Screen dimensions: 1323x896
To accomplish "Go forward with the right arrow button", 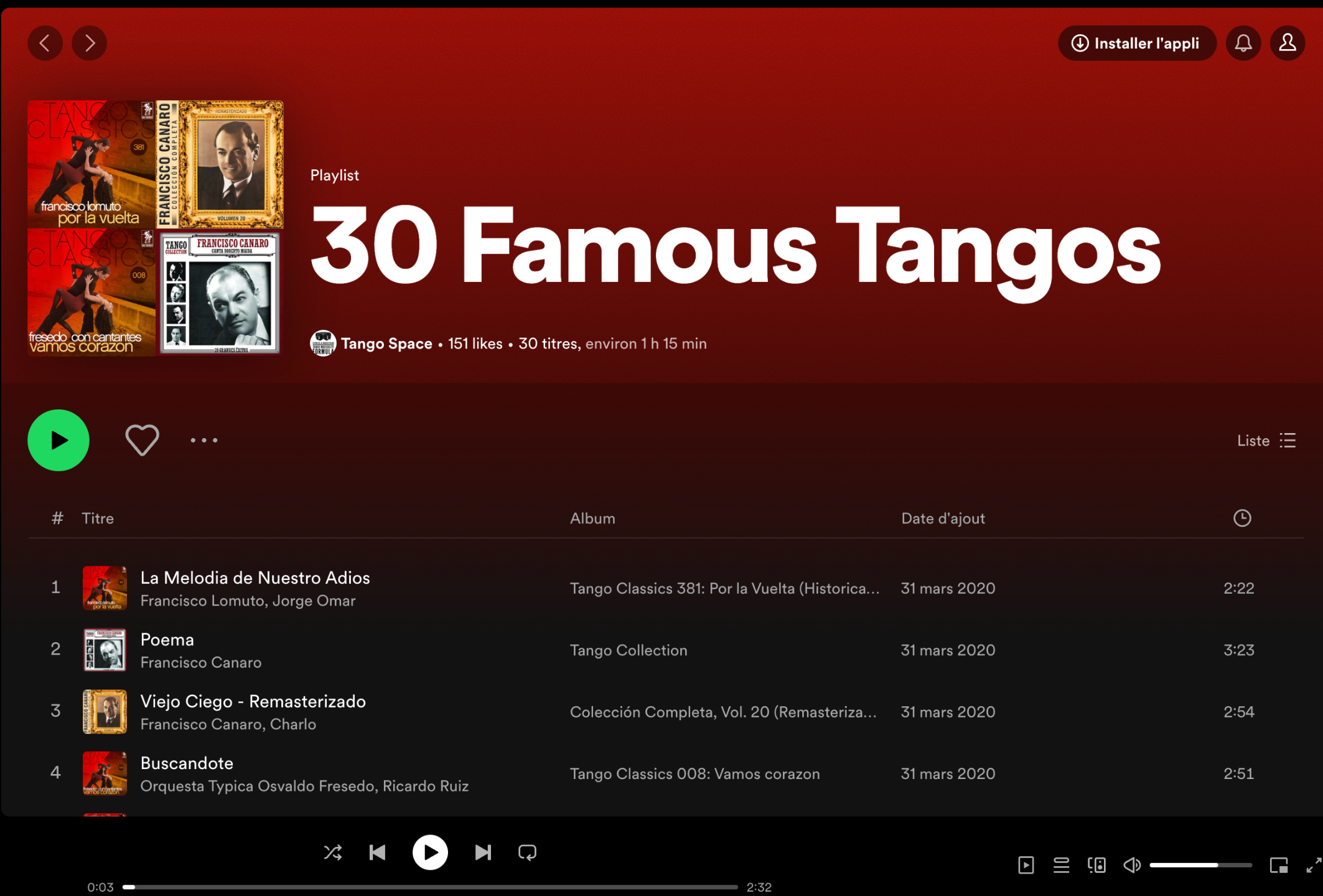I will click(x=90, y=43).
